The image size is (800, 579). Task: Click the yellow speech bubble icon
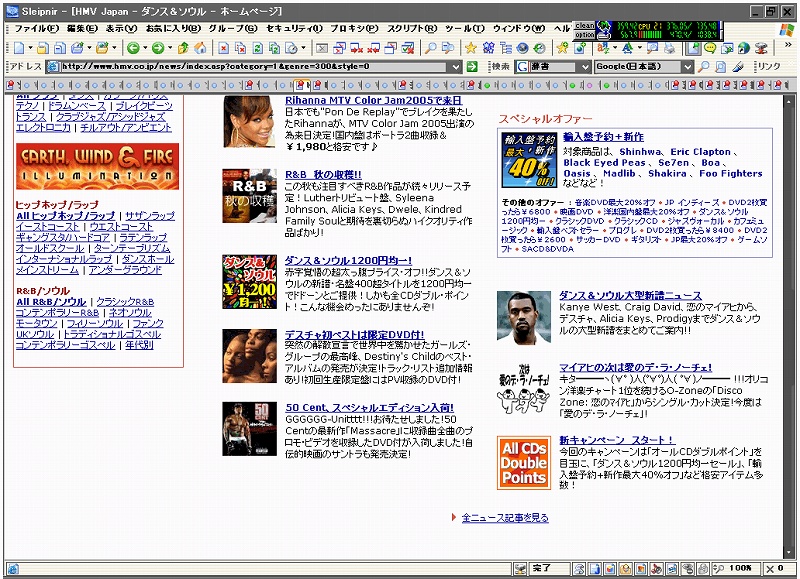pos(710,48)
